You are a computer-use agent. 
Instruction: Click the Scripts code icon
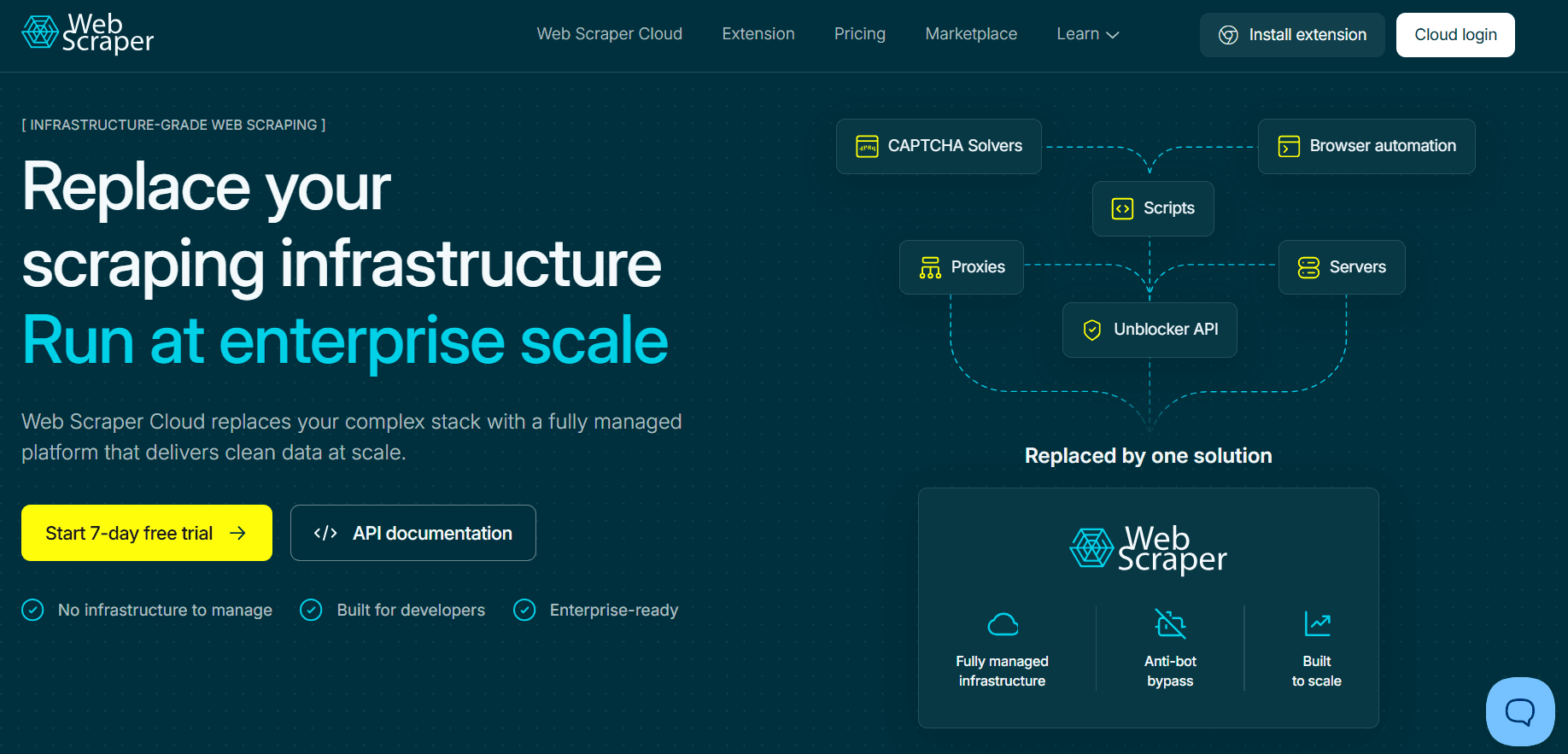[x=1122, y=208]
